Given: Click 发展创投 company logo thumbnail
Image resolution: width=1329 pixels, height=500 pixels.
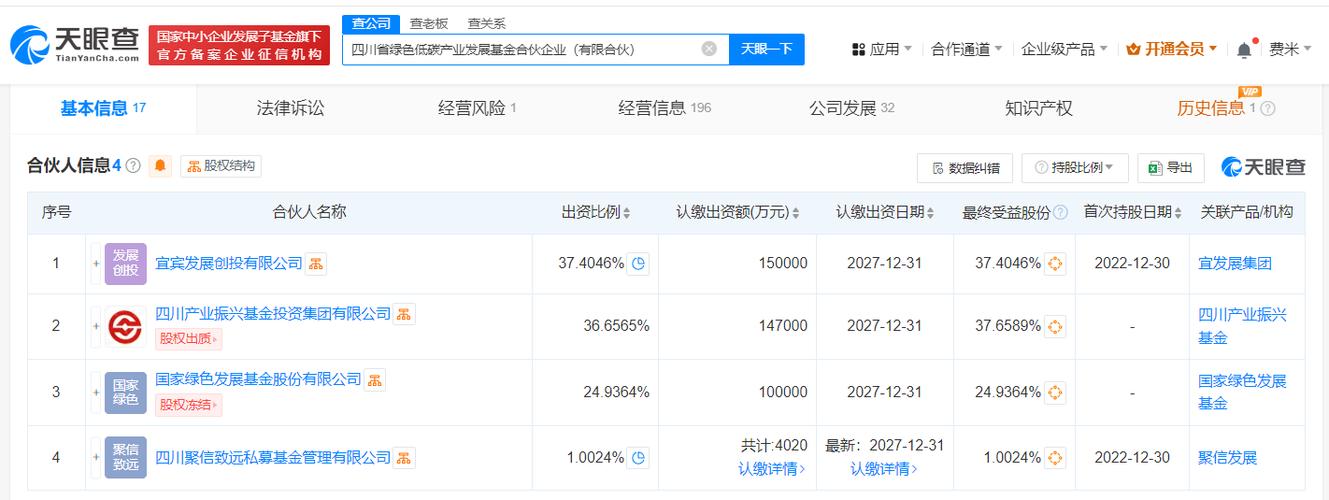Looking at the screenshot, I should 125,264.
